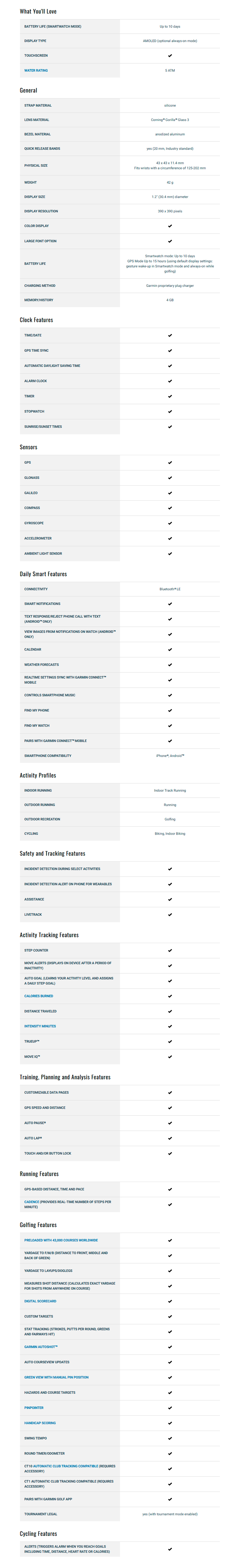Follow the PinPointer link
Screen dimensions: 234x1568
pos(34,1408)
